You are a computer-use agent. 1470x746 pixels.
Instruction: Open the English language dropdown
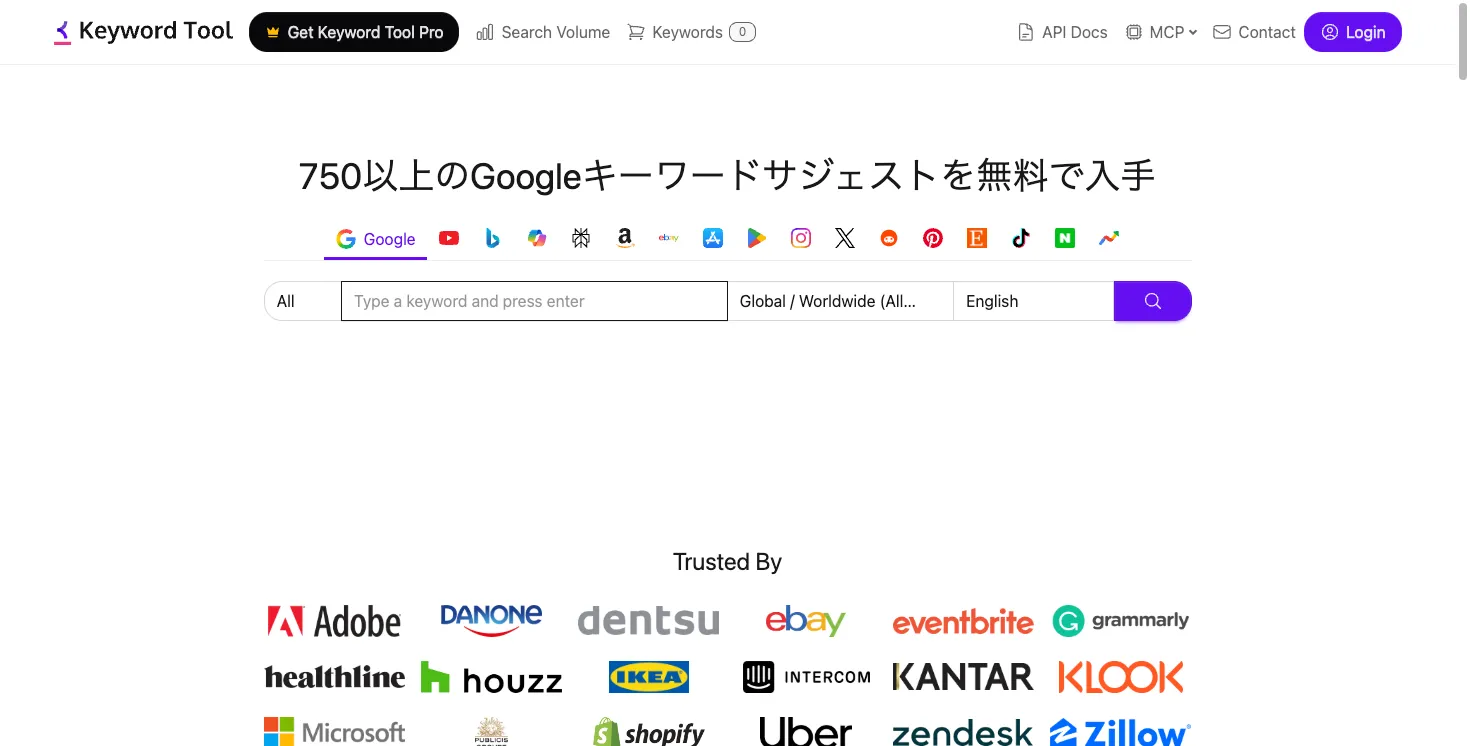[x=1033, y=301]
